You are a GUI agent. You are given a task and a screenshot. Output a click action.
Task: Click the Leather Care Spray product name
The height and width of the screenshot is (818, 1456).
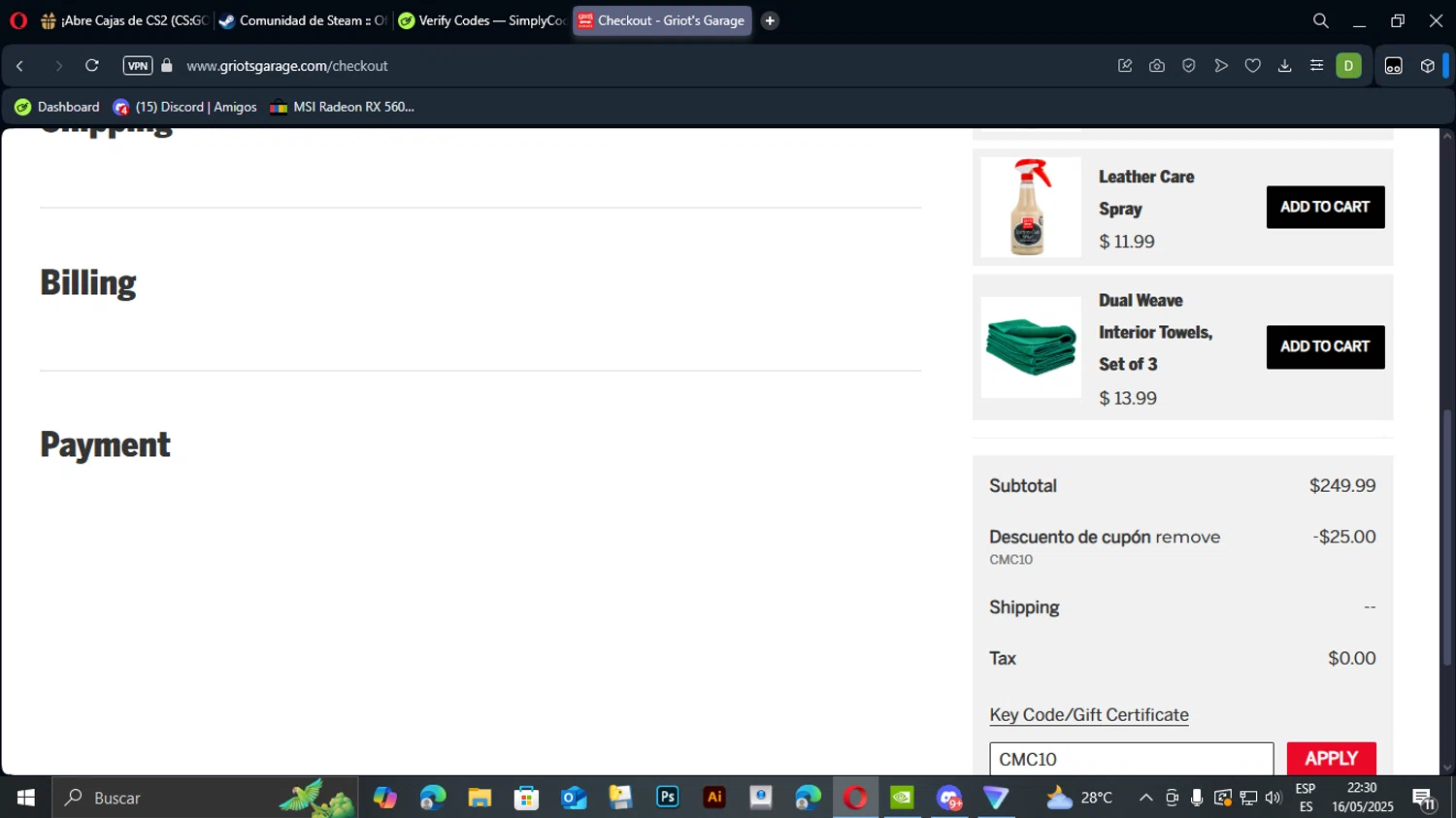1146,192
